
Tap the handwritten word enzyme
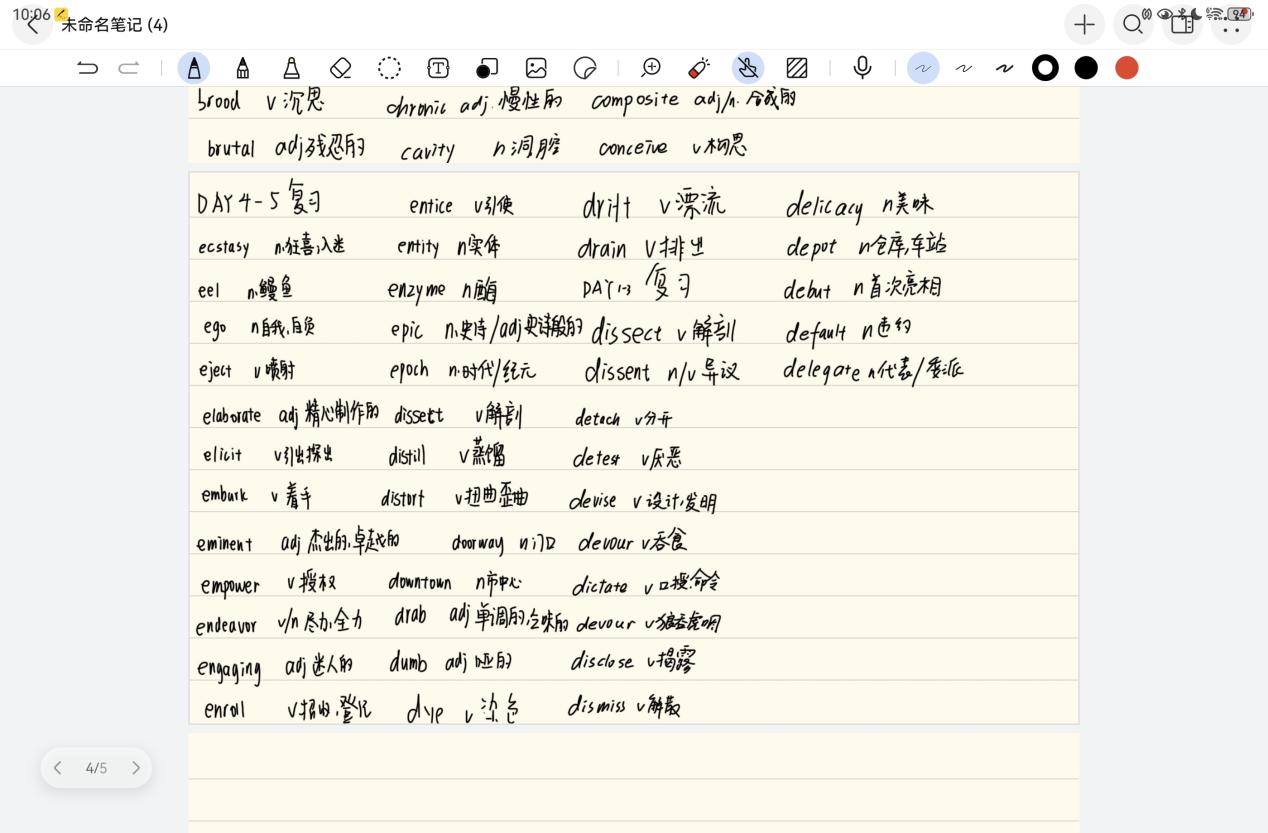pyautogui.click(x=416, y=290)
